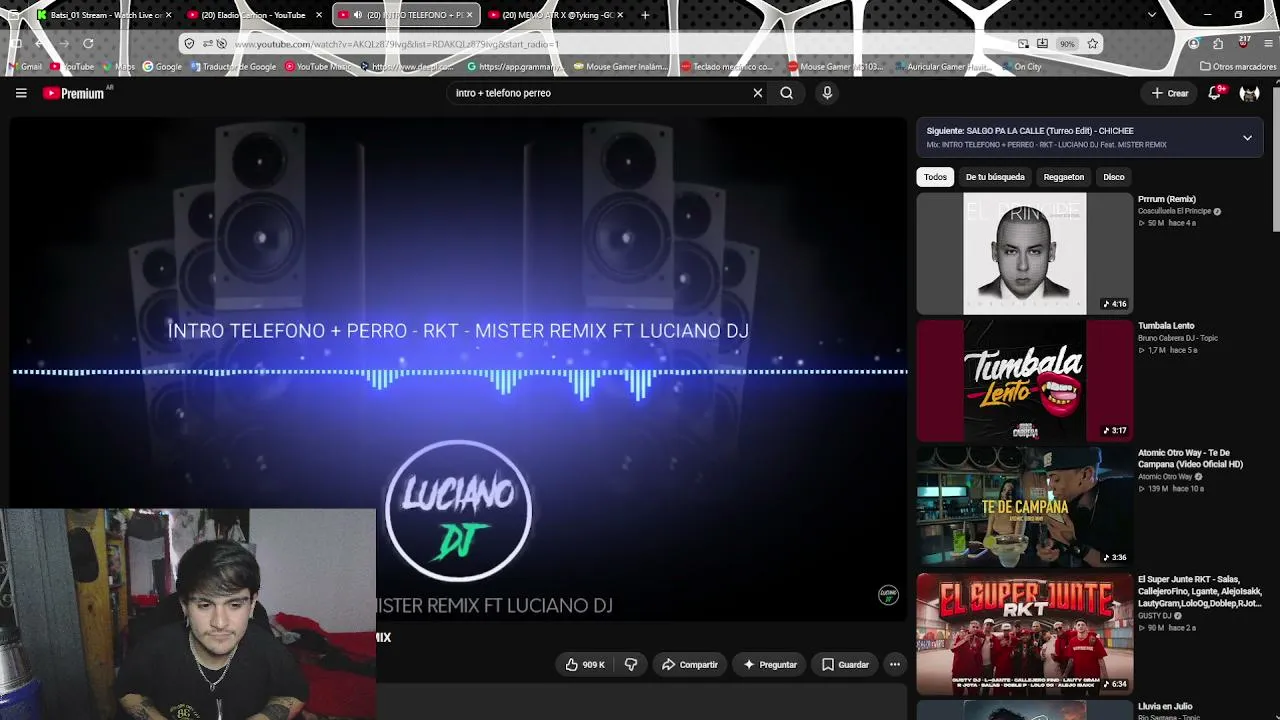This screenshot has height=720, width=1280.
Task: Clear the search box with the X
Action: (x=758, y=93)
